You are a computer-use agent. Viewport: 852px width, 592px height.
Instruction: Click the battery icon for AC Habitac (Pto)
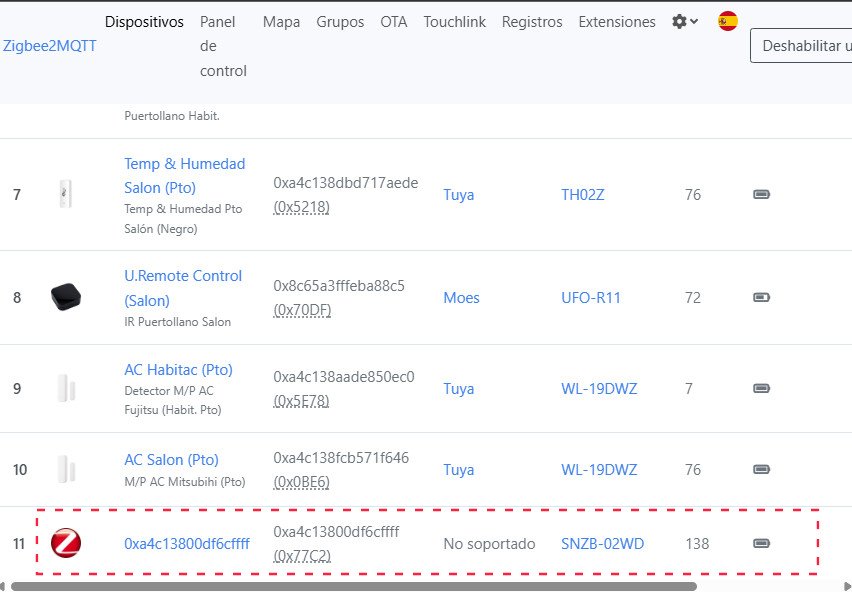761,389
